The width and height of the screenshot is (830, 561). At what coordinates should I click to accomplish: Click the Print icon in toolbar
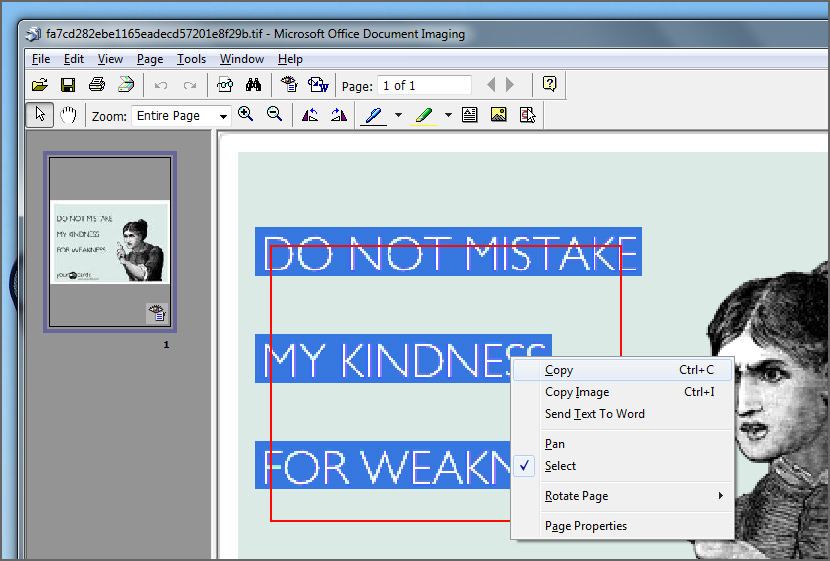(97, 85)
